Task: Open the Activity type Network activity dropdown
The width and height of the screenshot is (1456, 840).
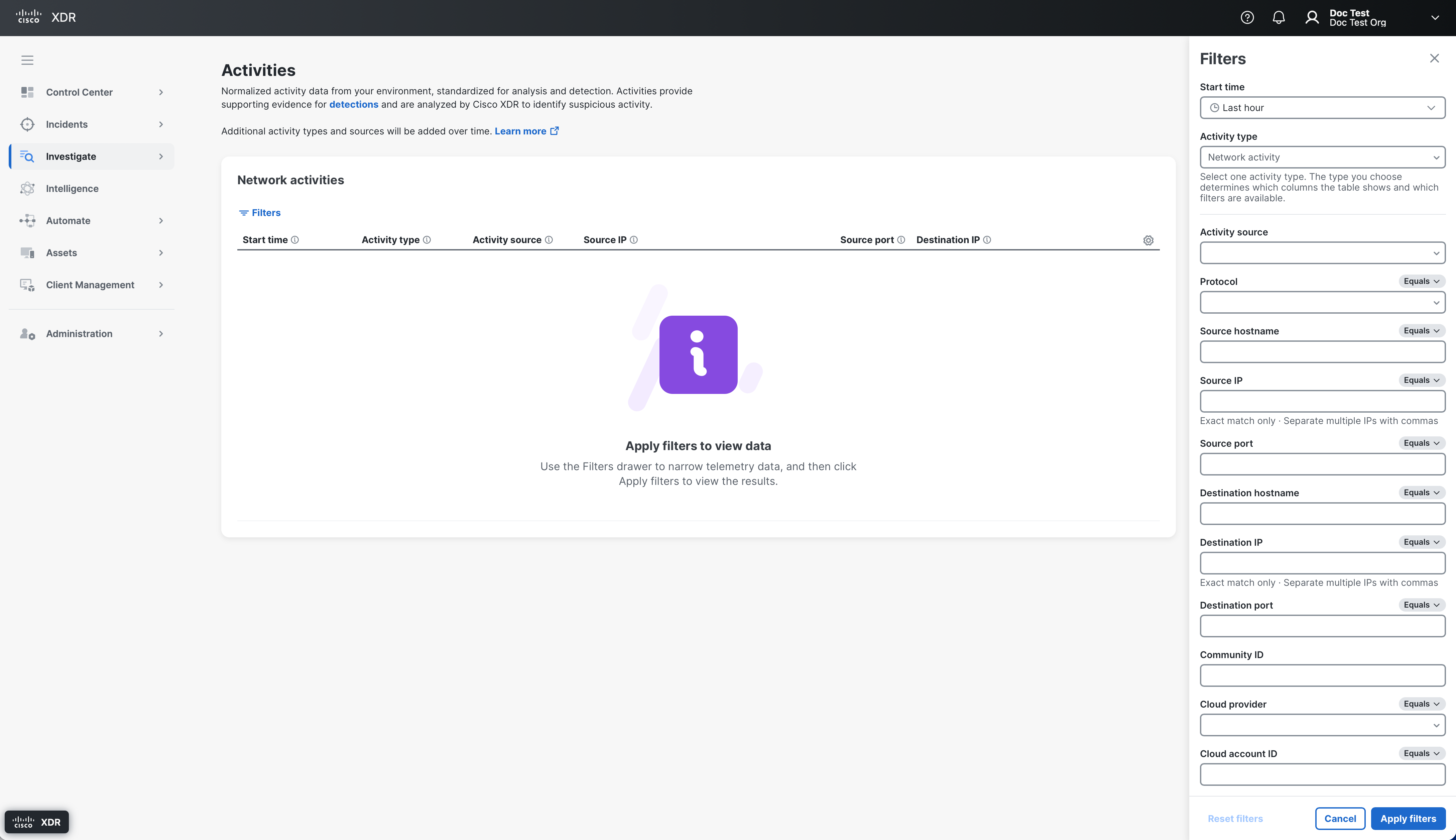Action: click(1322, 157)
